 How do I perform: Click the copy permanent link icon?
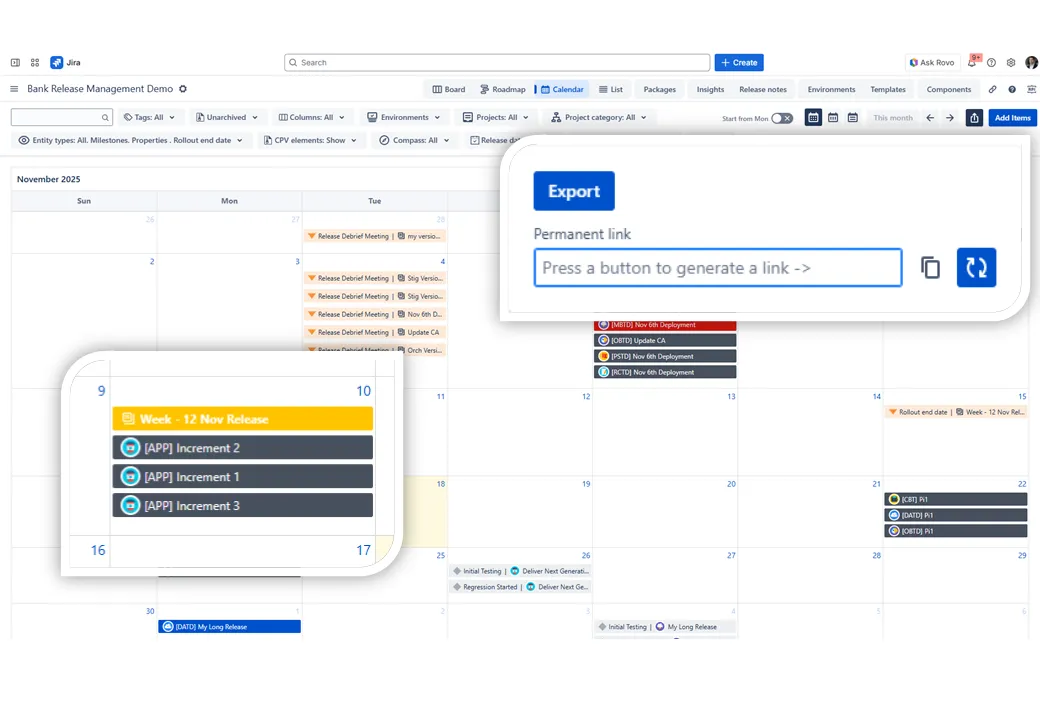click(930, 268)
